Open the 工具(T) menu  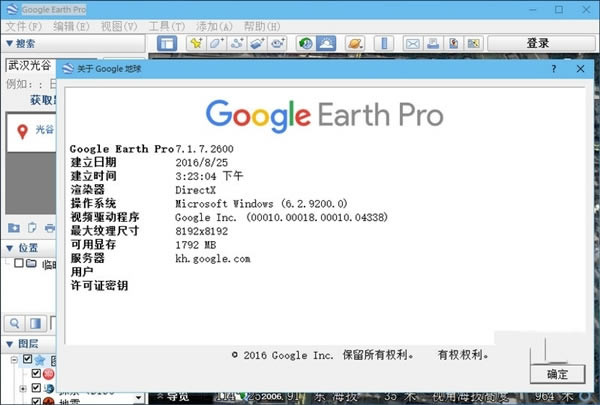pyautogui.click(x=166, y=26)
